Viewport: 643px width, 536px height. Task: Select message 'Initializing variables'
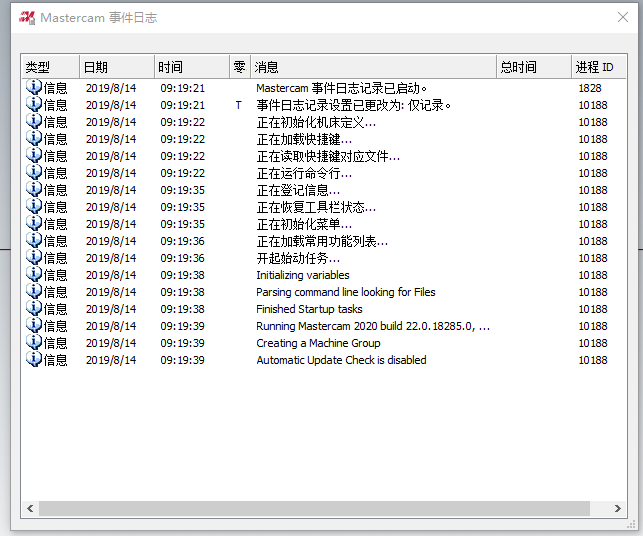(303, 275)
